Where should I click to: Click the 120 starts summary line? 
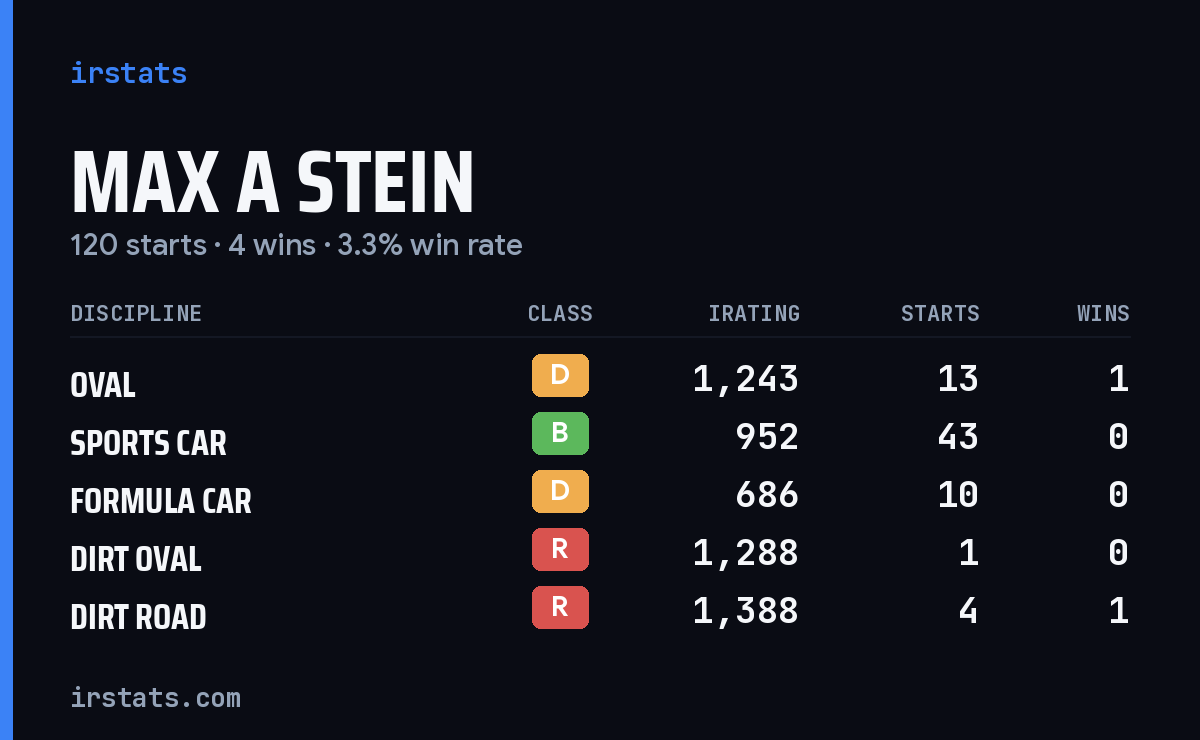pos(296,245)
